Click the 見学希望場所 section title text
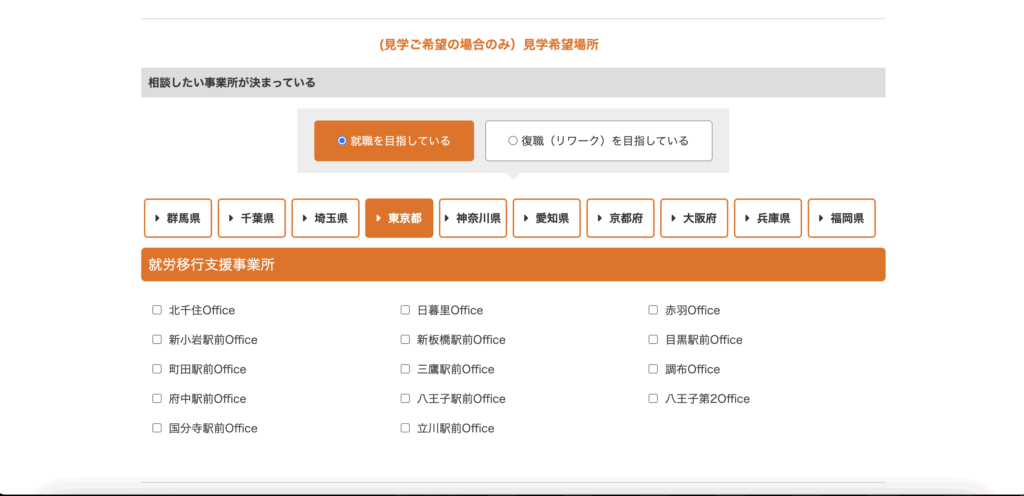The width and height of the screenshot is (1024, 496). tap(561, 45)
